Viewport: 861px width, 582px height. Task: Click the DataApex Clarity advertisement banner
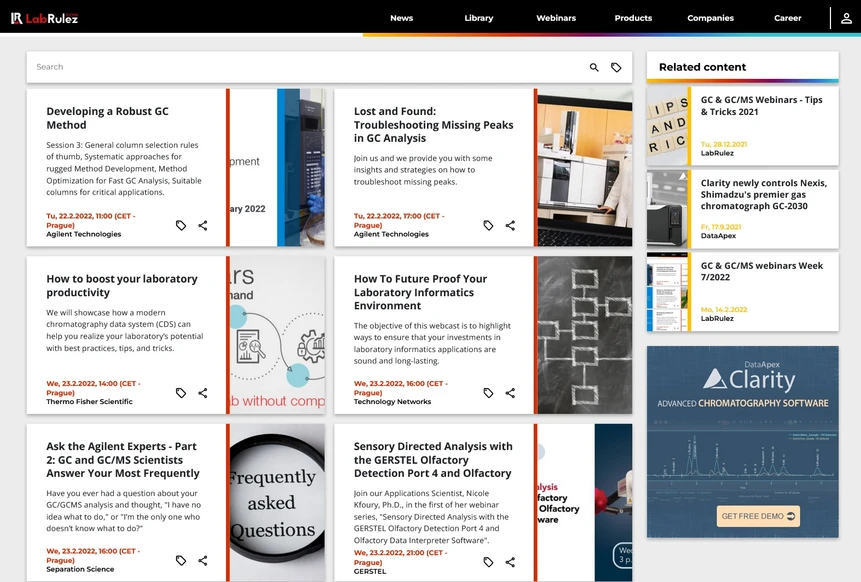coord(742,441)
